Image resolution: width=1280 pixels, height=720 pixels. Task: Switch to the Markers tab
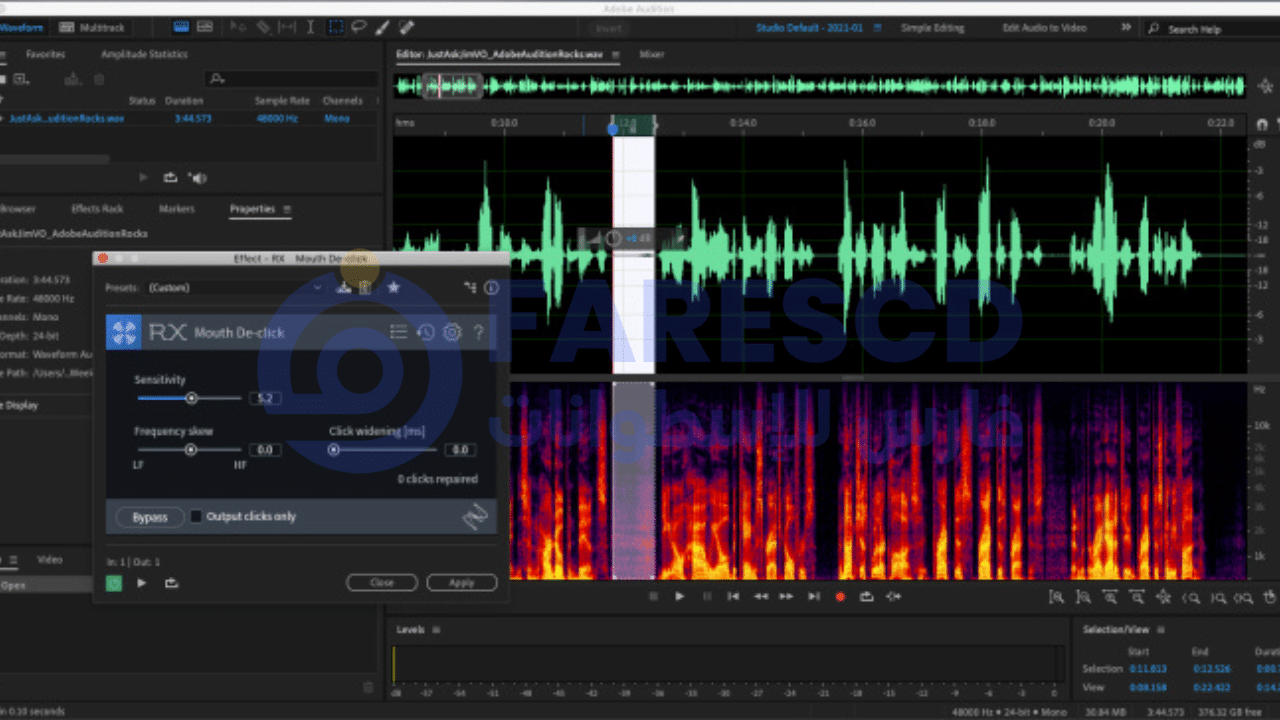[176, 209]
